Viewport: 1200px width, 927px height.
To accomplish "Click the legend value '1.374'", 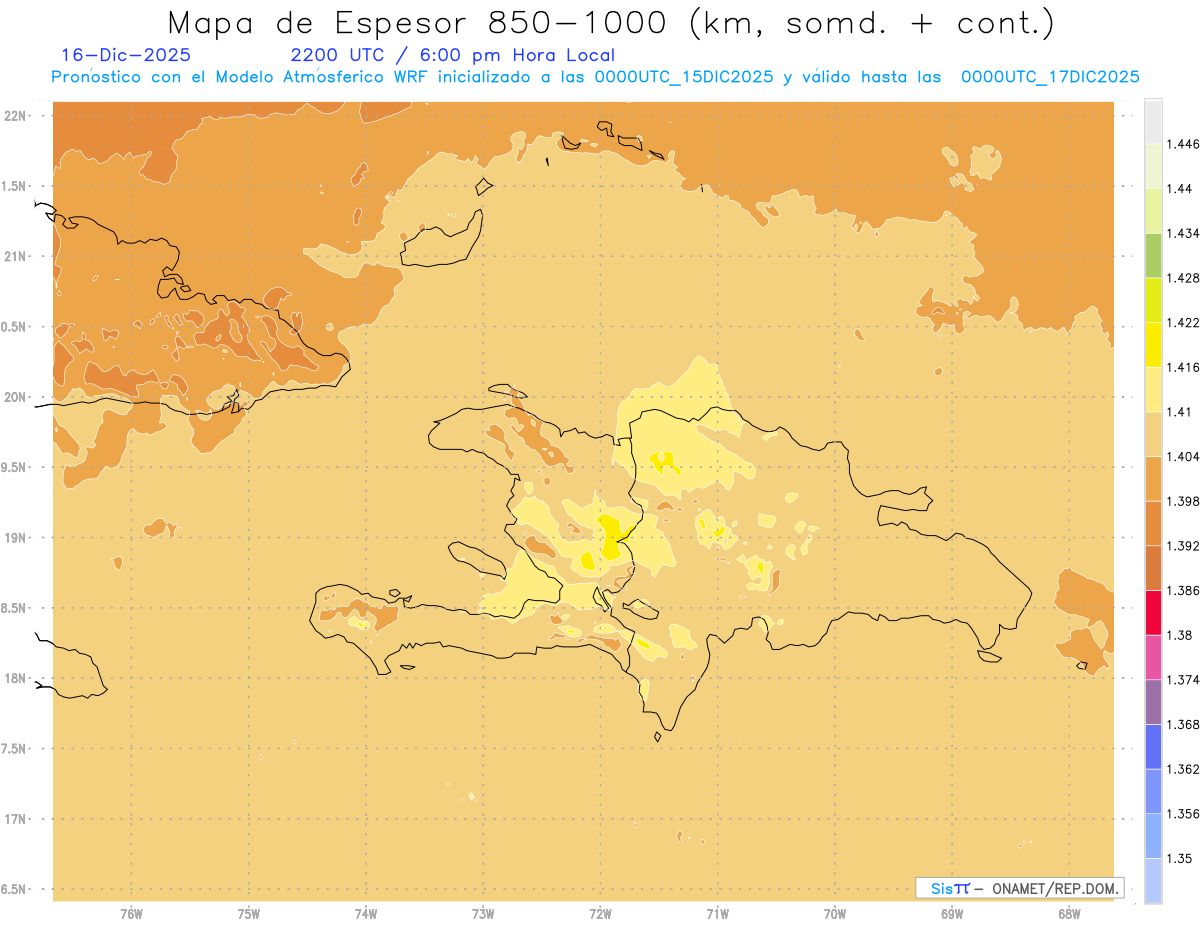I will pos(1184,680).
